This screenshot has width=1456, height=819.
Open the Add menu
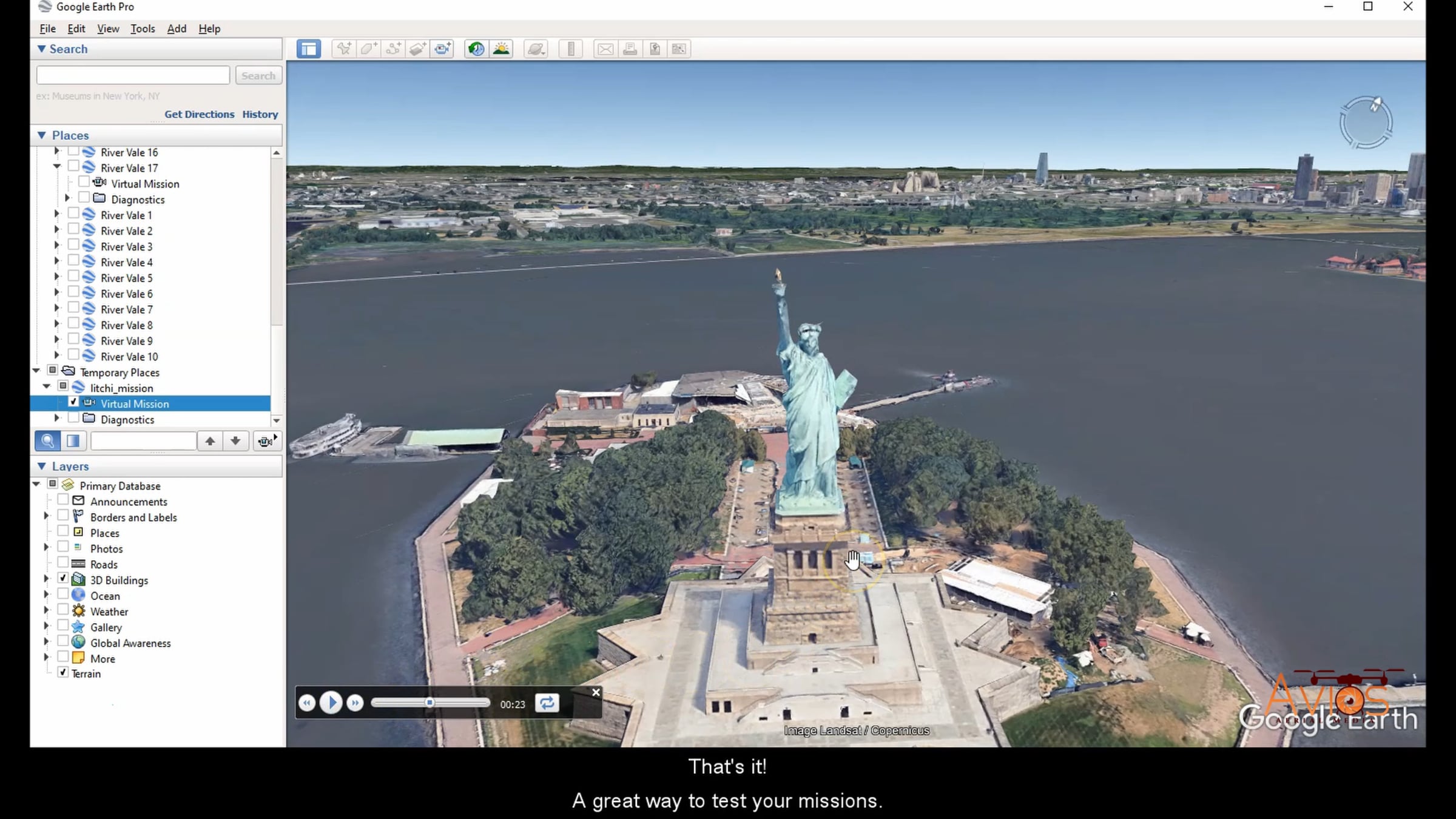pos(177,29)
